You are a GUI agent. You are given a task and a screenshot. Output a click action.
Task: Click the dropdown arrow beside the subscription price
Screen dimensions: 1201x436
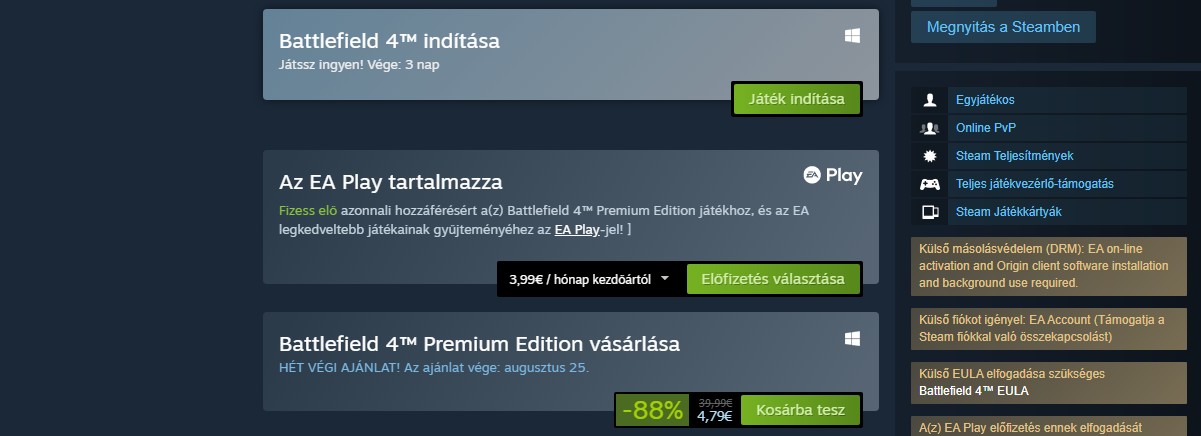point(665,279)
